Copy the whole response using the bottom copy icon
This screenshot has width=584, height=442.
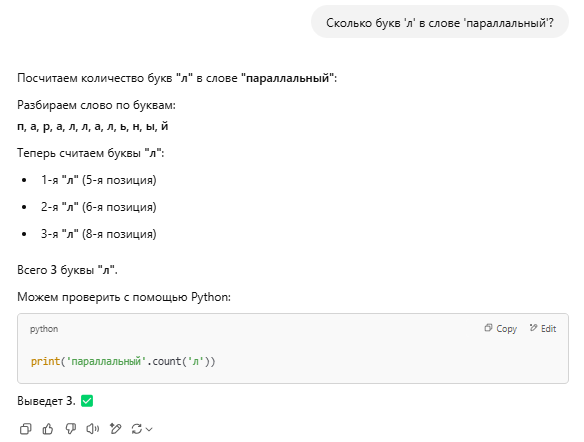point(25,429)
